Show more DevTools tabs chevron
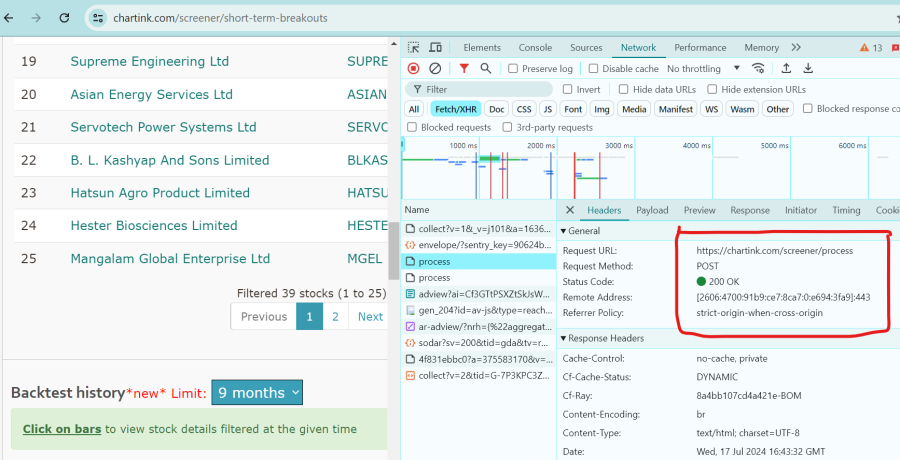This screenshot has height=460, width=900. click(x=796, y=47)
